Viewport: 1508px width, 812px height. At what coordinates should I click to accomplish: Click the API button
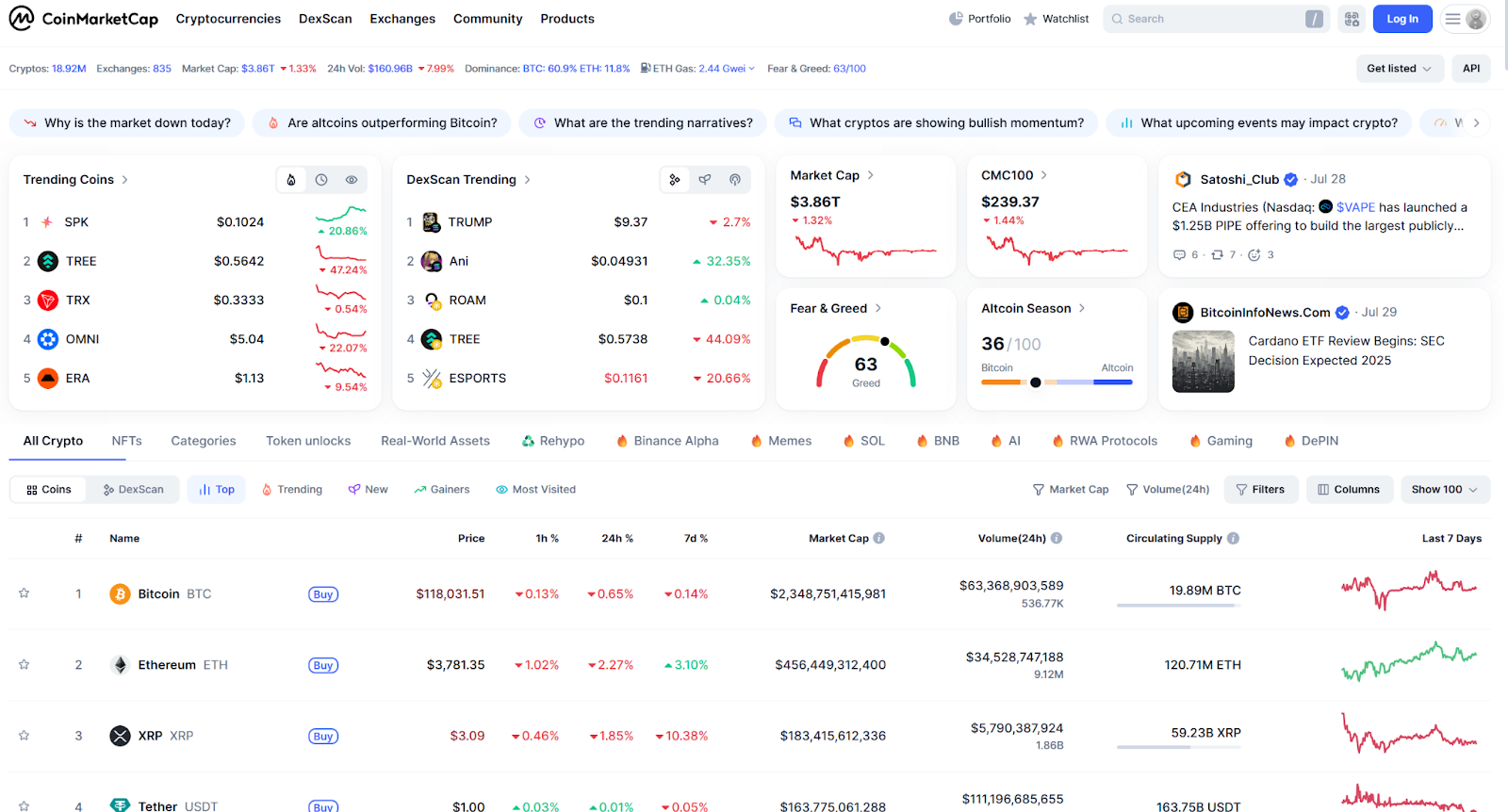click(x=1471, y=69)
